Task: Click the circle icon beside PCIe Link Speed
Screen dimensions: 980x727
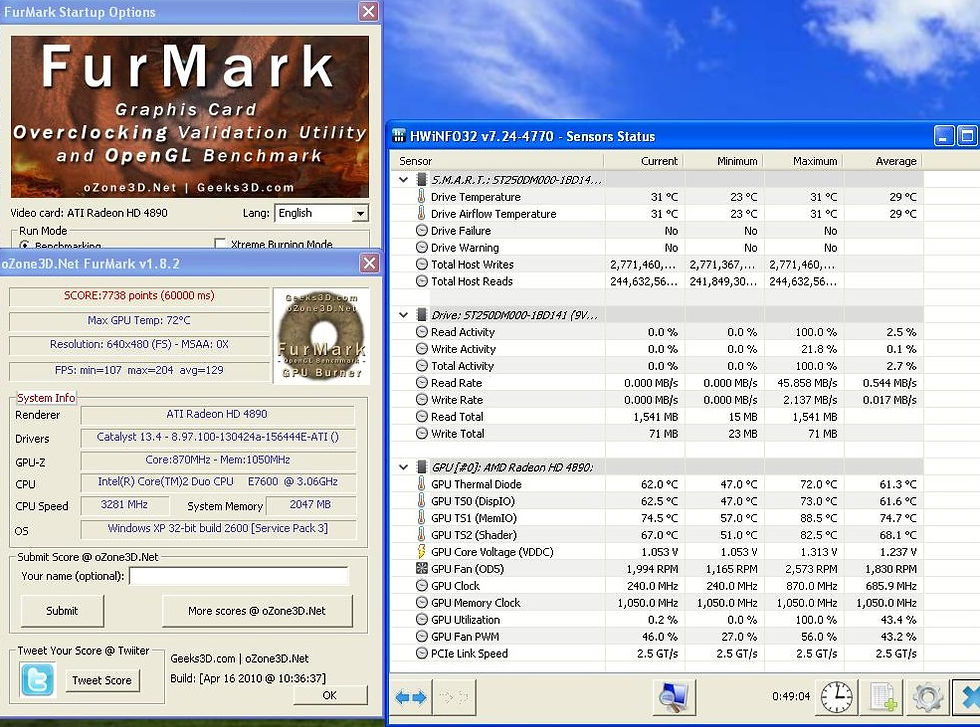Action: pos(422,653)
